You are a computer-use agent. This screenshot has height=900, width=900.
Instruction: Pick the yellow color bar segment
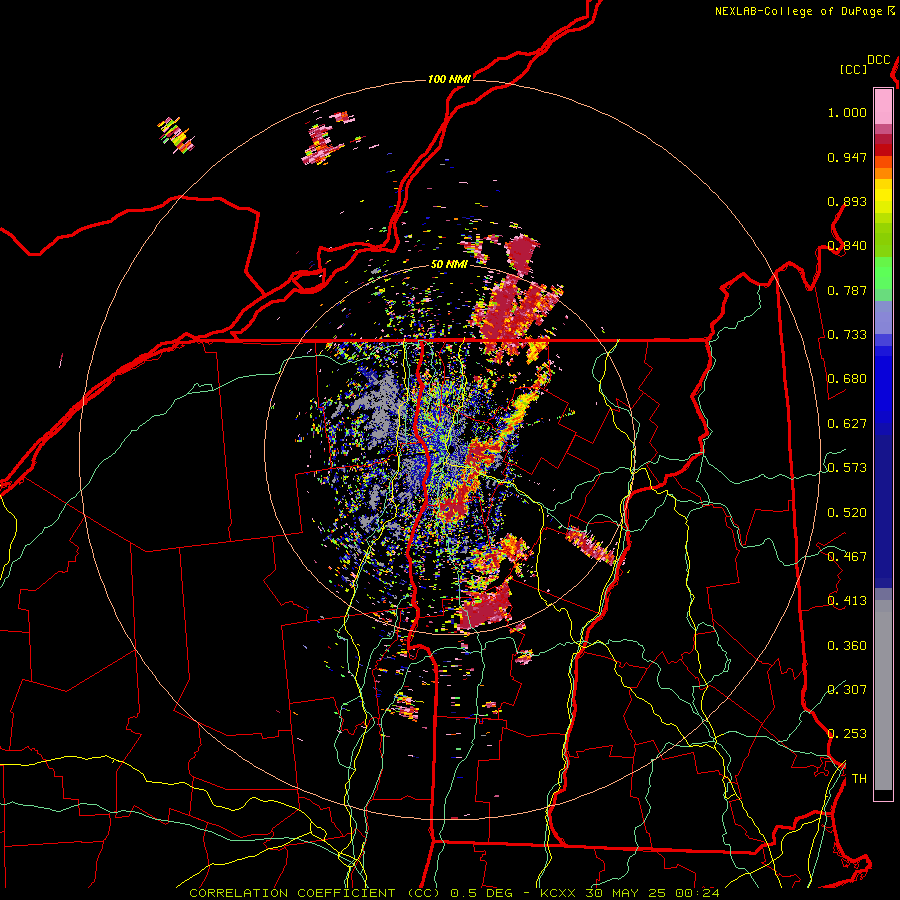pos(883,196)
